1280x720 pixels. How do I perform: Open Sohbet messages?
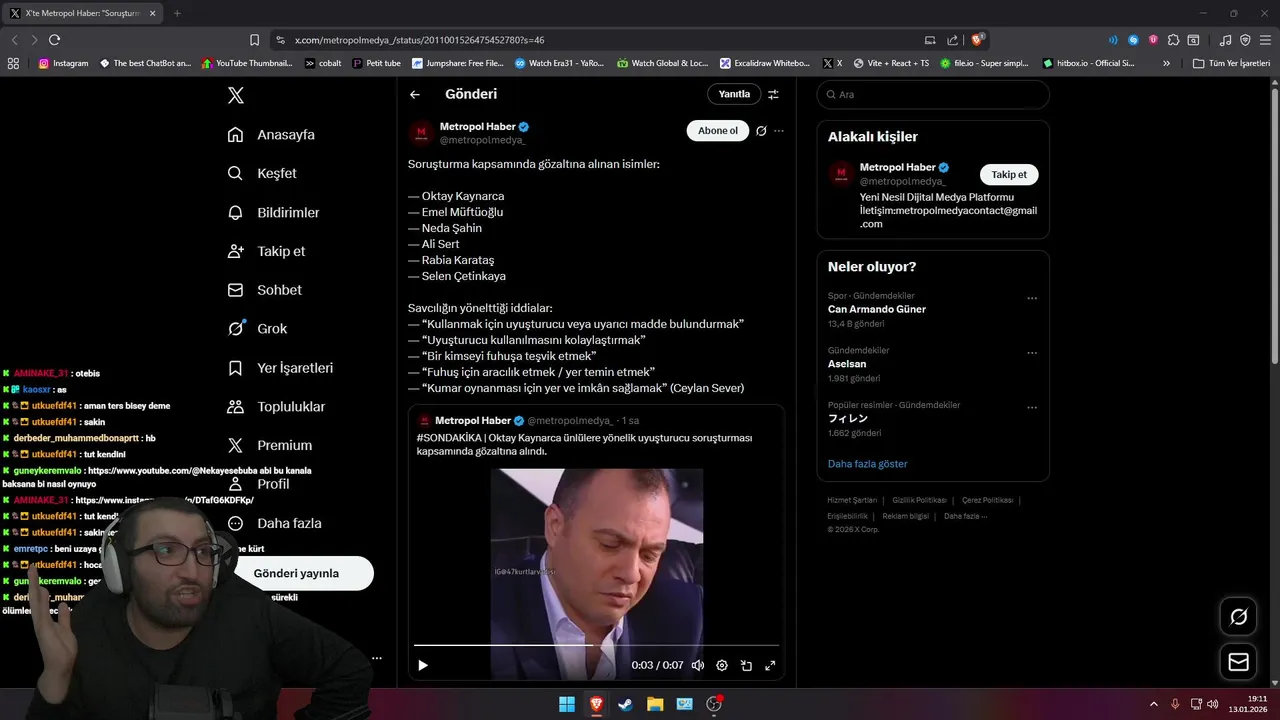(x=264, y=290)
